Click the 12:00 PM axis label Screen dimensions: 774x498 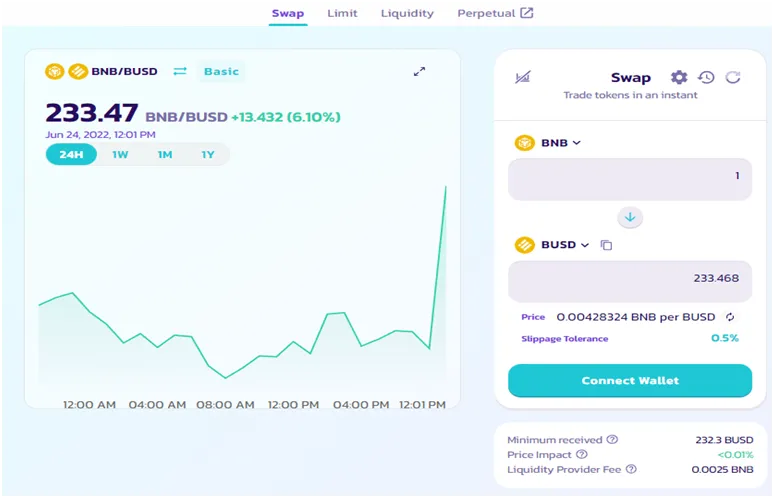(293, 405)
